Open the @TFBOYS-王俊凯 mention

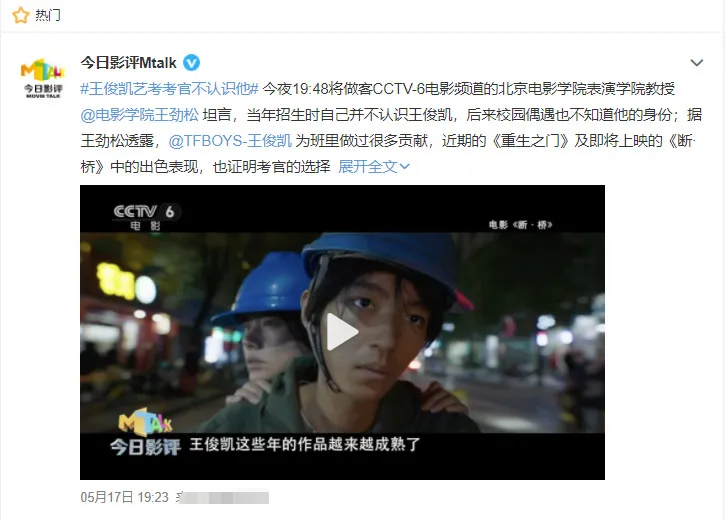click(x=230, y=140)
